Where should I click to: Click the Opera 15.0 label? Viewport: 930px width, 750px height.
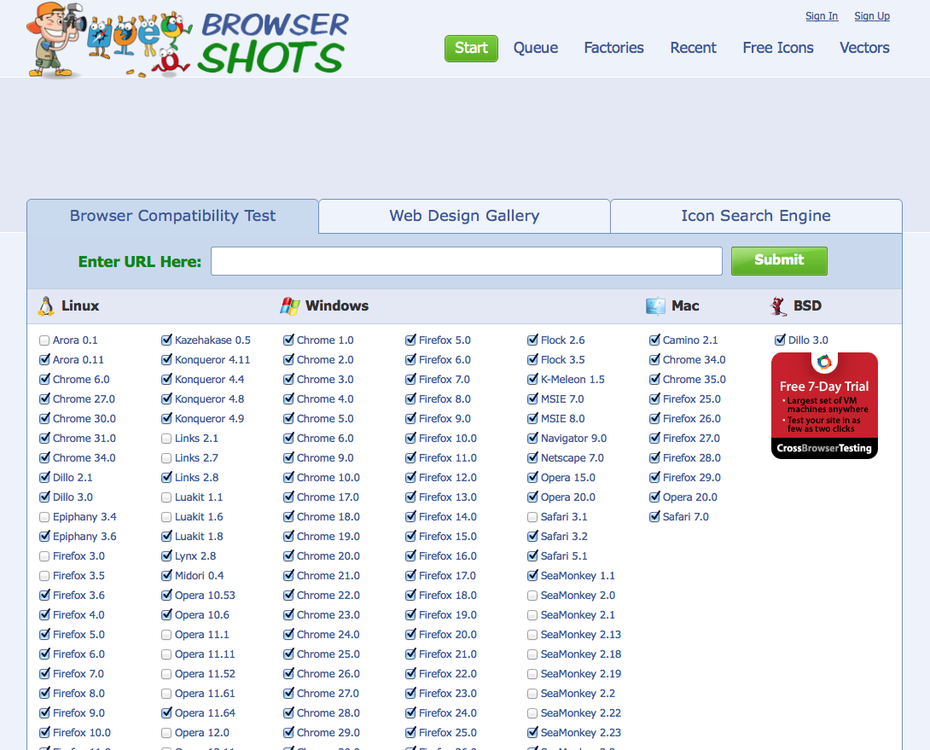pyautogui.click(x=568, y=478)
